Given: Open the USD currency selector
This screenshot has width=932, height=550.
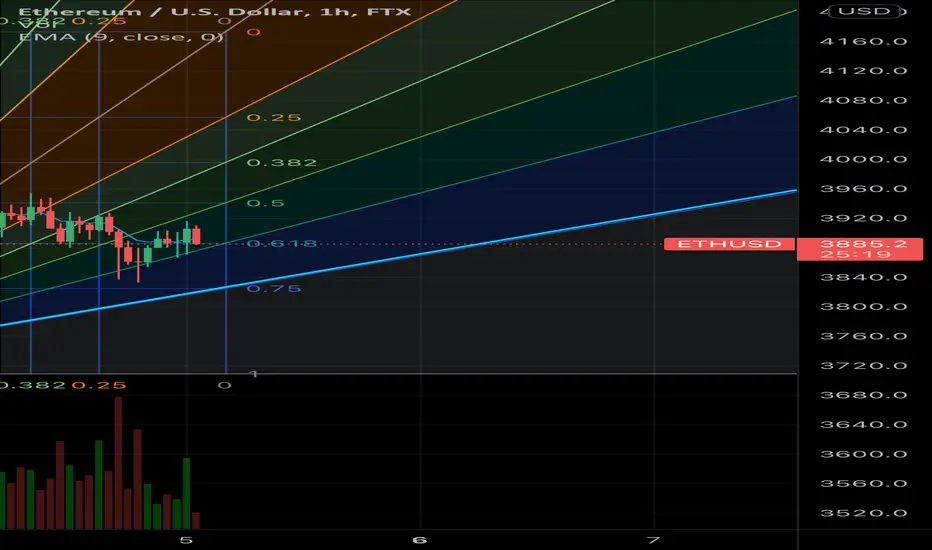Looking at the screenshot, I should pos(864,11).
